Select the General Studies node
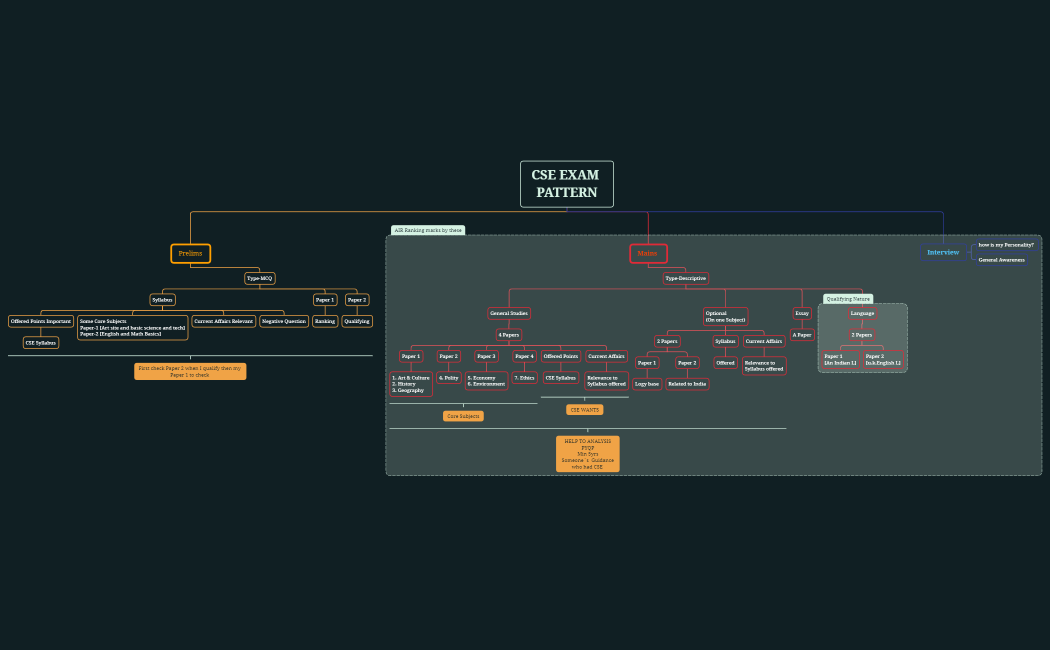 click(x=509, y=313)
